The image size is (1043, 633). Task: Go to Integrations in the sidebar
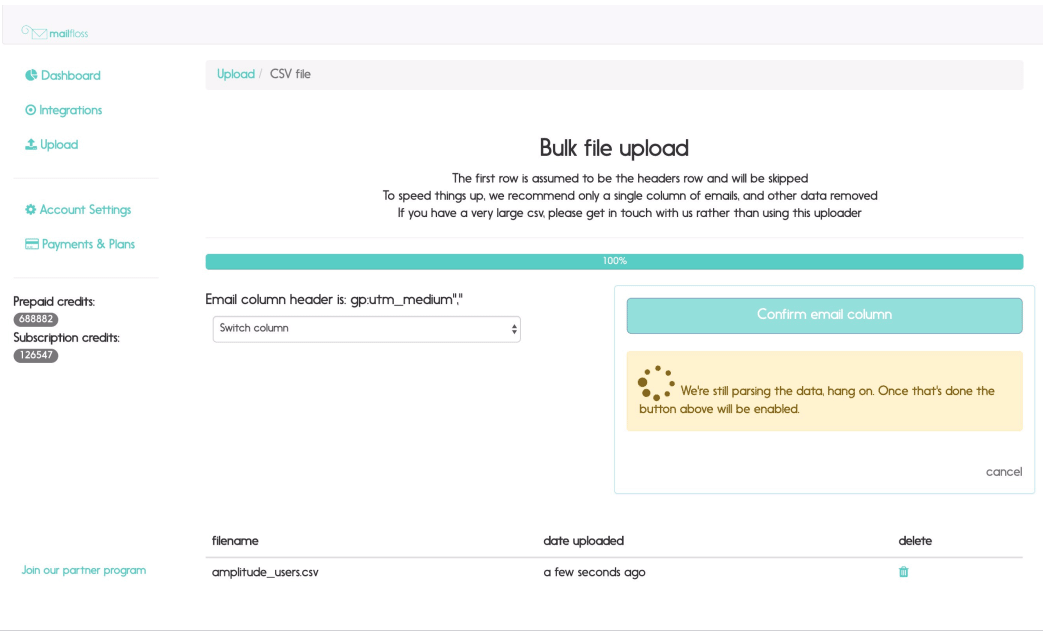70,111
